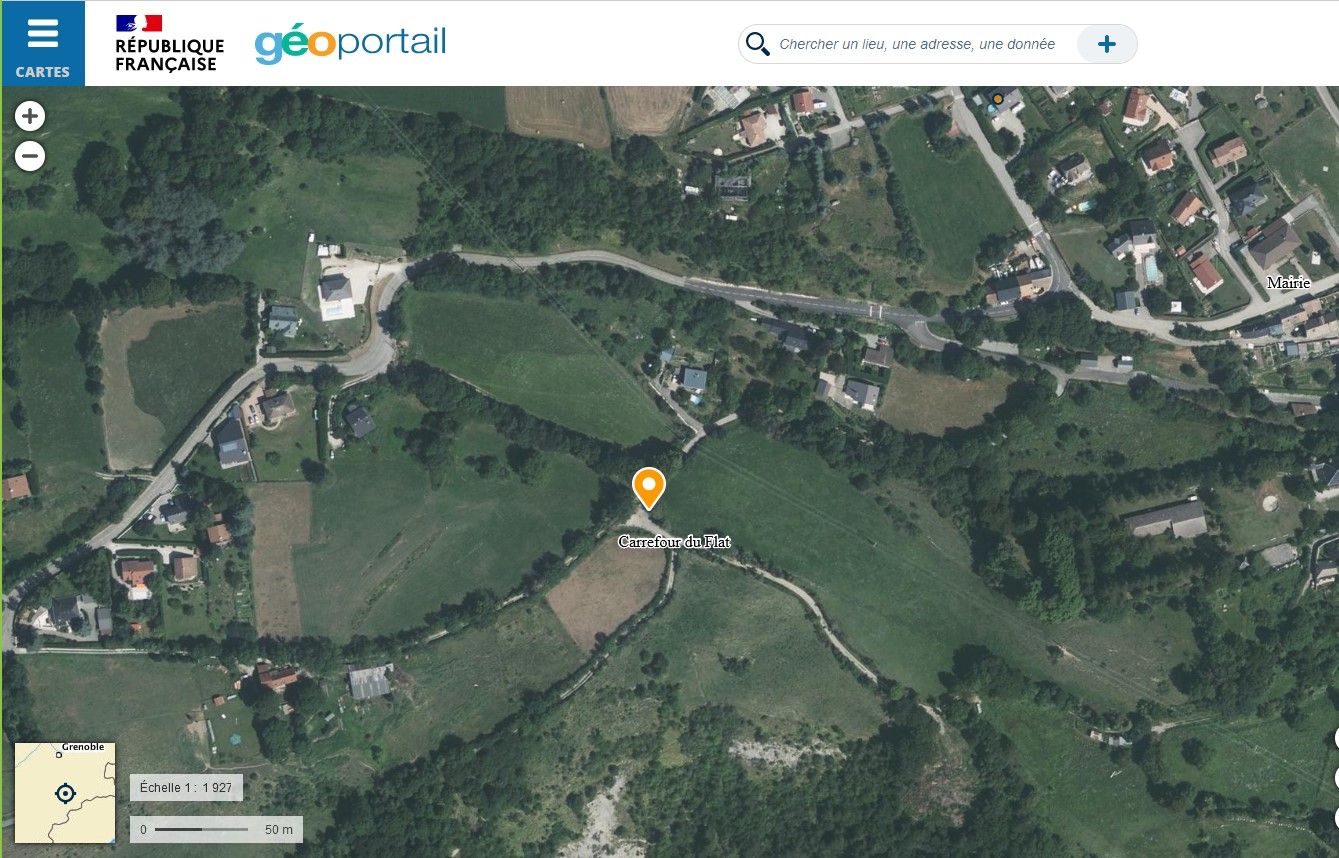Click the white crosswalk stripes on main road
The height and width of the screenshot is (858, 1339).
(876, 312)
